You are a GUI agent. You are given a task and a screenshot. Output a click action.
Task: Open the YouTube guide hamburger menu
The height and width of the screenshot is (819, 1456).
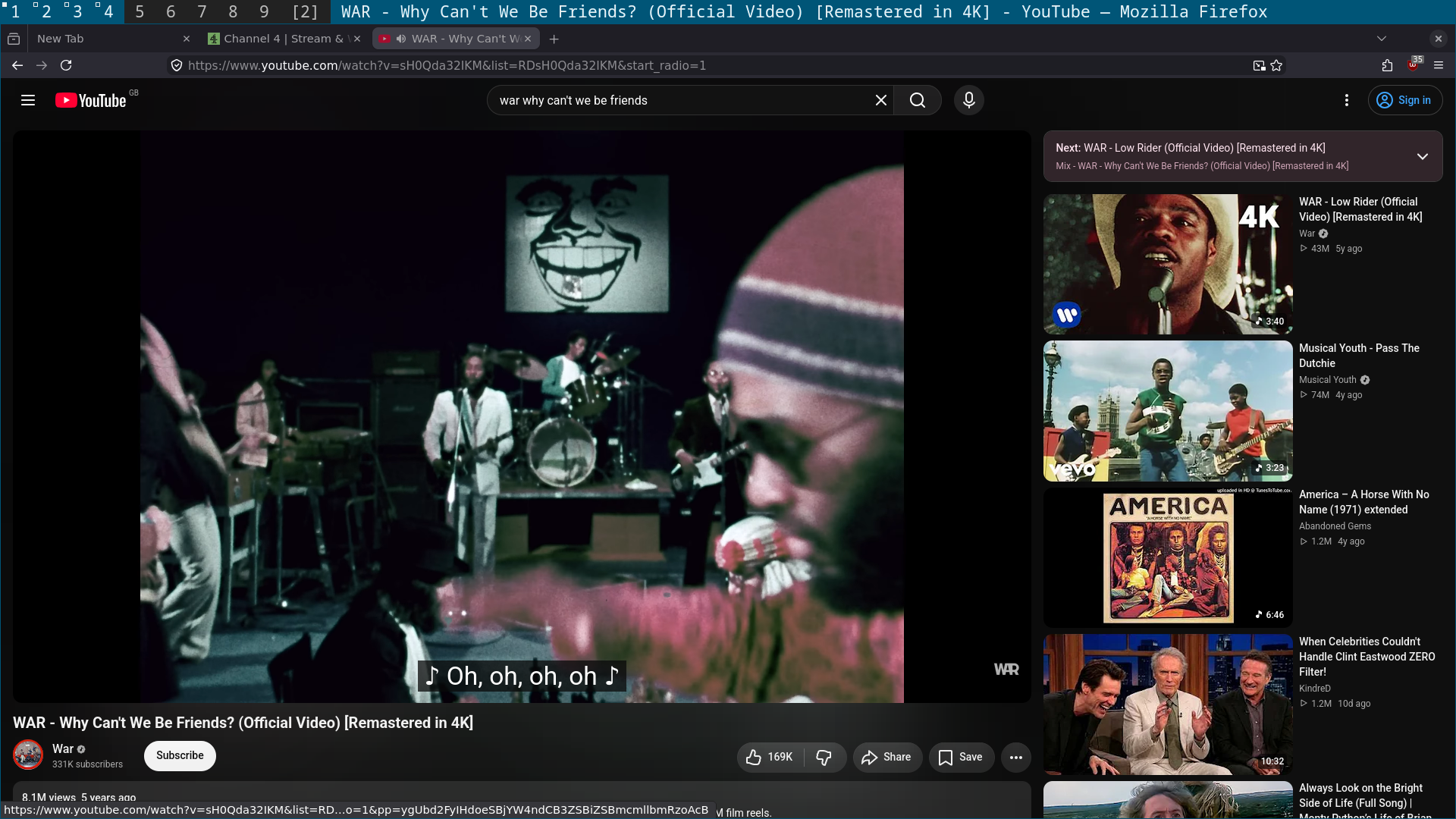[x=28, y=100]
